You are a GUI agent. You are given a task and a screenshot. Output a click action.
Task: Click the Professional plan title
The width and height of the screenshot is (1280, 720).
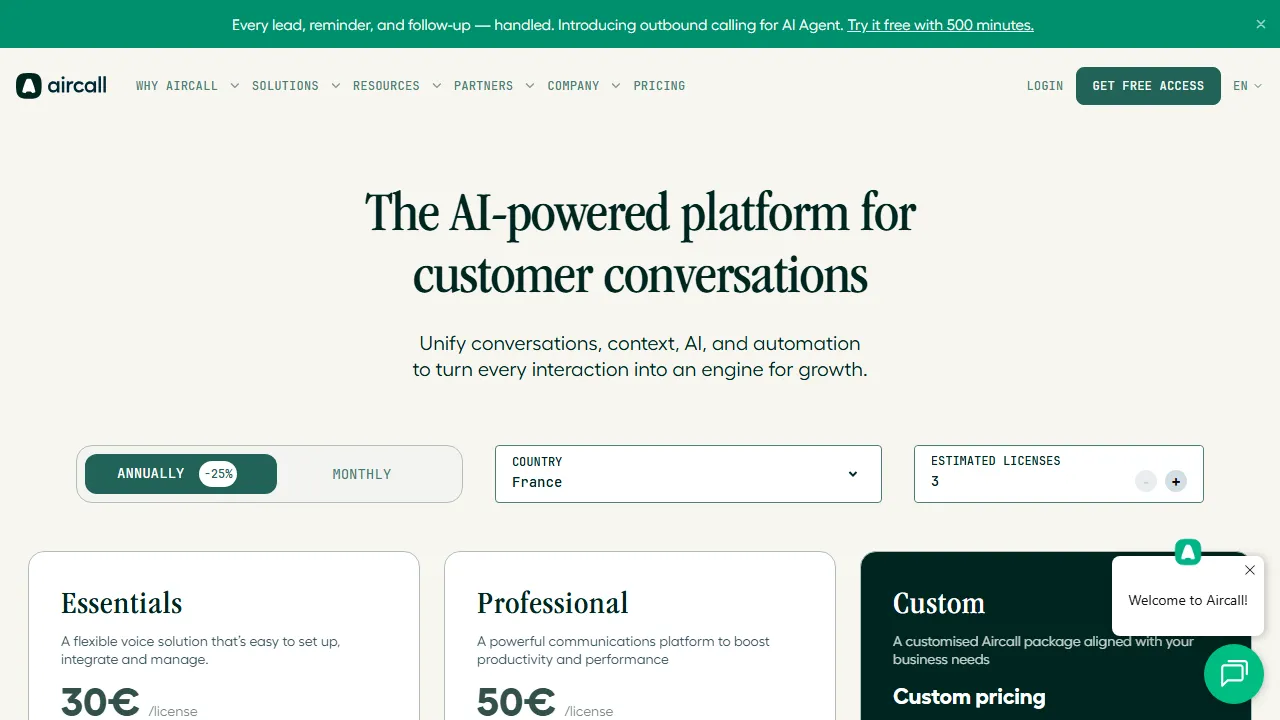pos(553,603)
